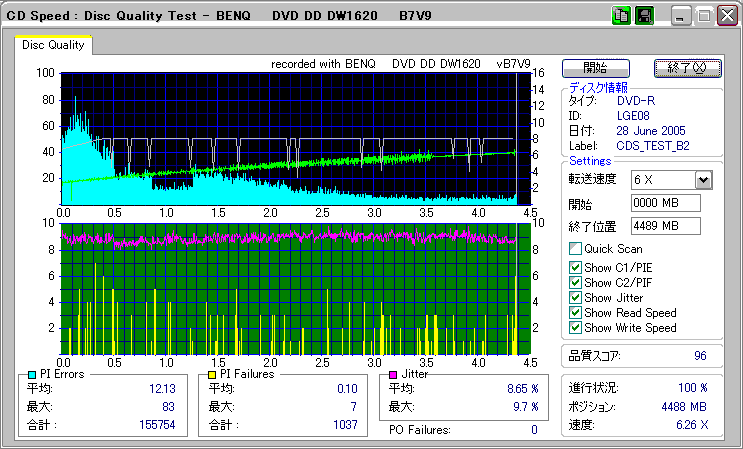Enable the Quick Scan checkbox
The image size is (743, 449).
575,248
